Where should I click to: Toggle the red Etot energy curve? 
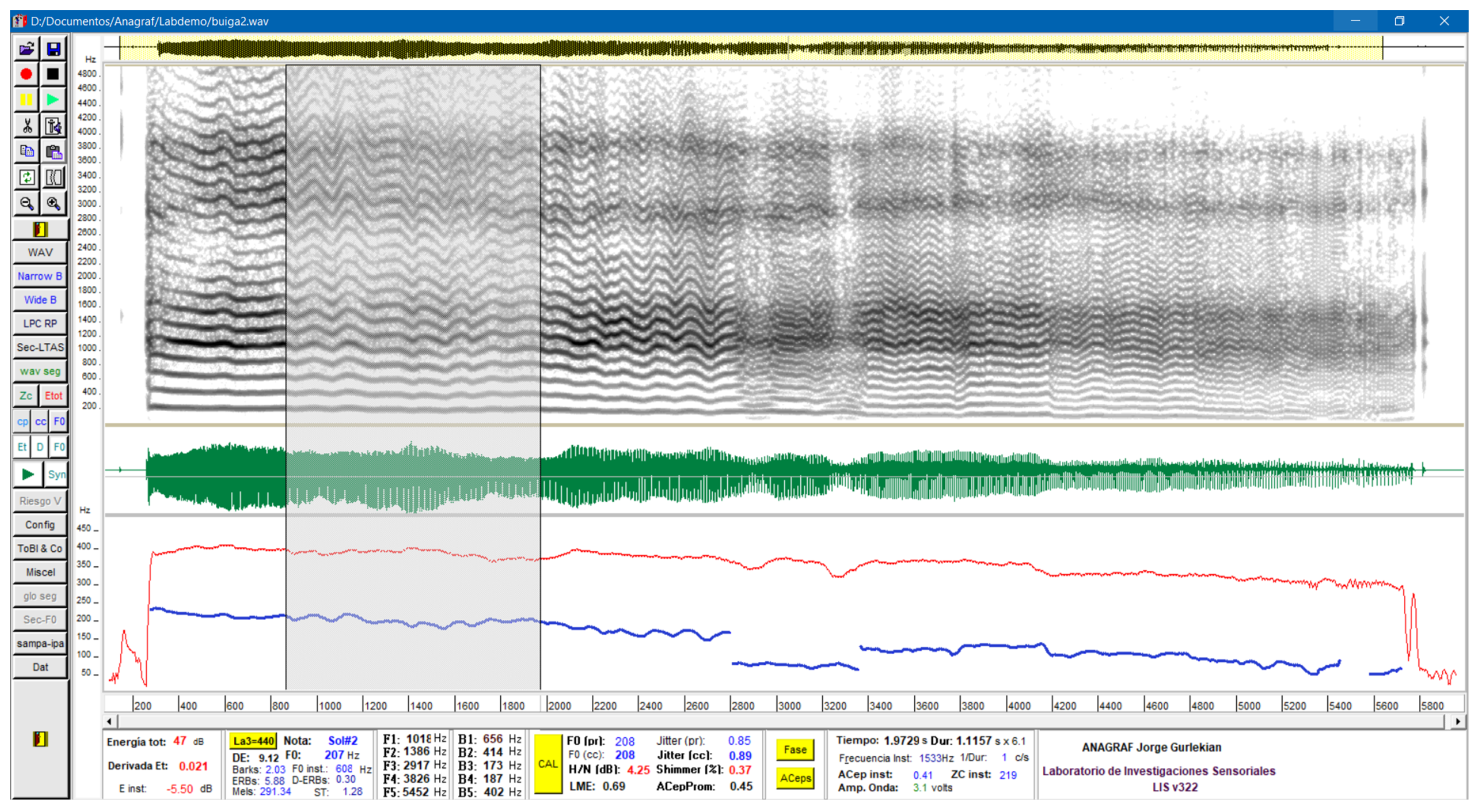(x=53, y=396)
